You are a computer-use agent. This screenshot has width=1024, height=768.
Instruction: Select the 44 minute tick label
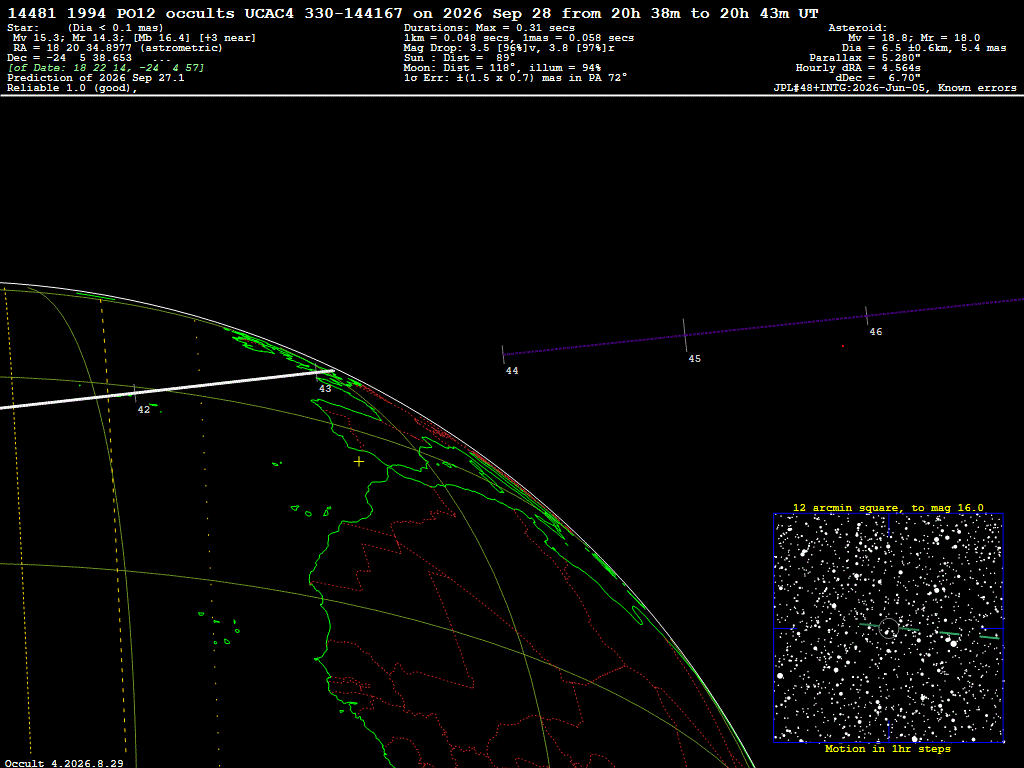tap(512, 371)
